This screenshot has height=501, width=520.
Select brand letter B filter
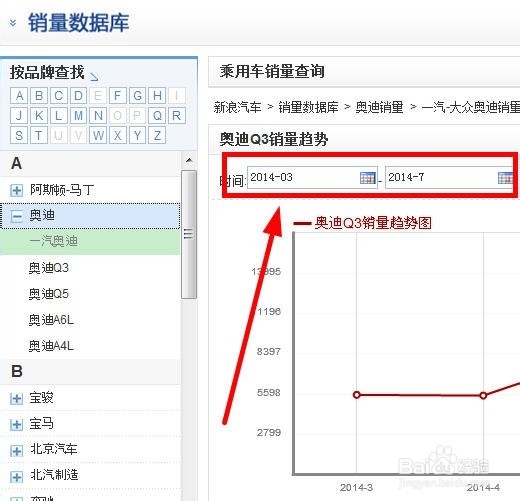point(39,96)
